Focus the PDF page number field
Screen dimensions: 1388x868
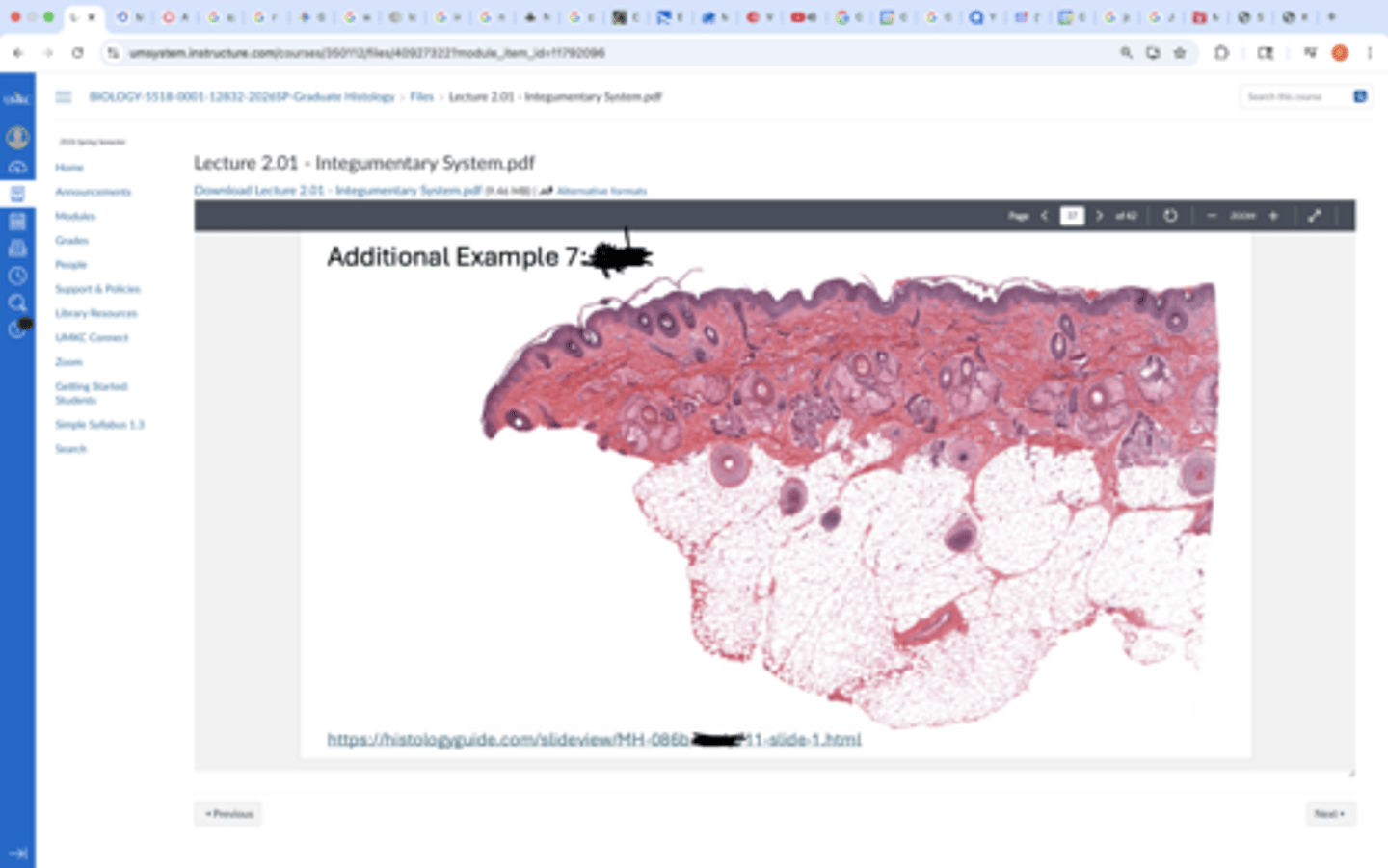pyautogui.click(x=1072, y=216)
